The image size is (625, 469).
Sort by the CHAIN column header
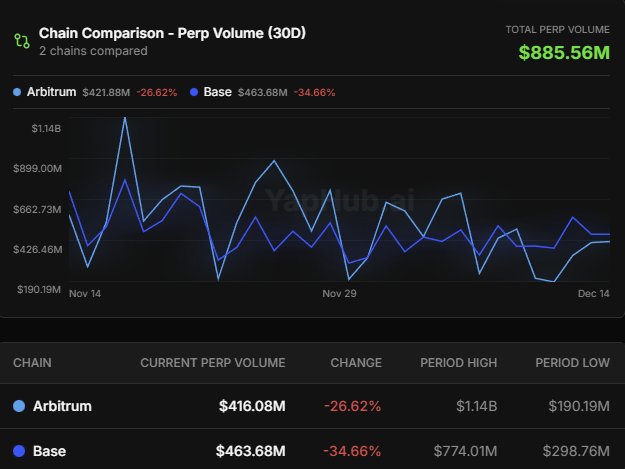[x=32, y=363]
